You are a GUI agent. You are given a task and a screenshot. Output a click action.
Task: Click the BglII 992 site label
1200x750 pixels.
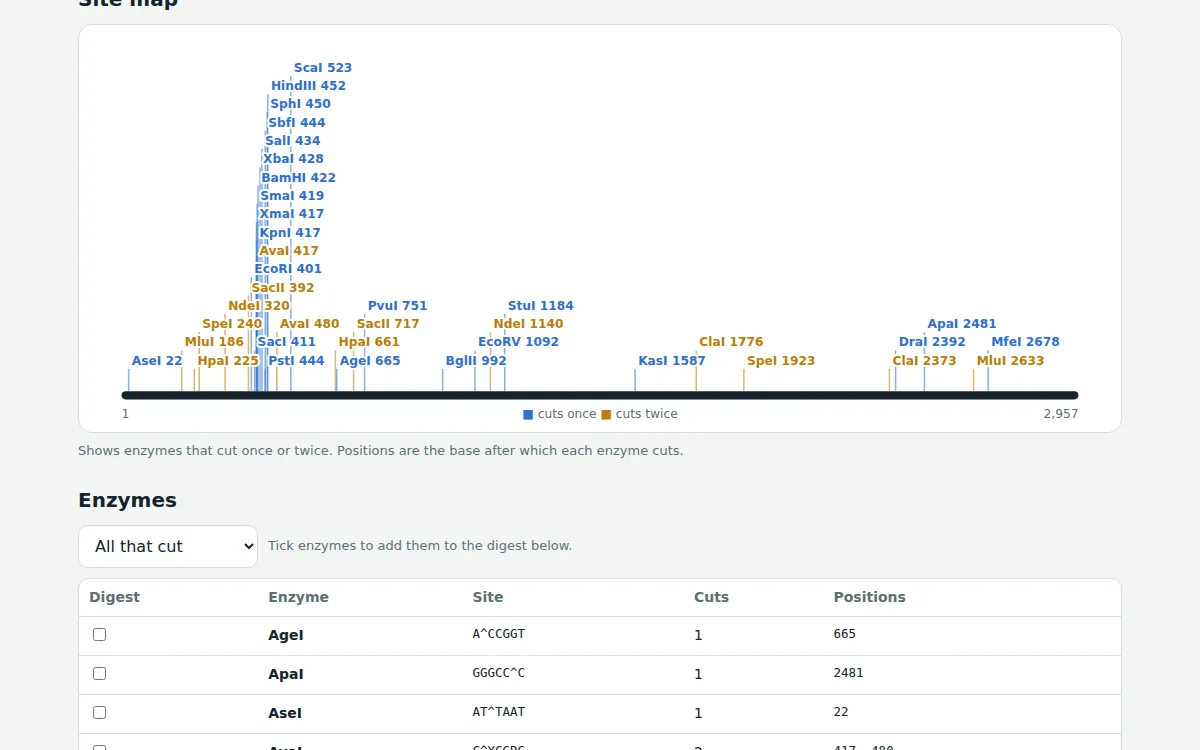pos(476,361)
